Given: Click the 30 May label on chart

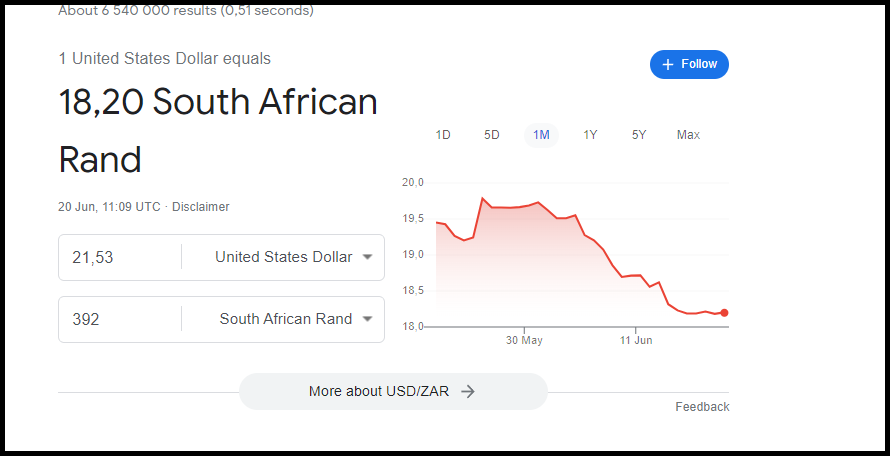Looking at the screenshot, I should coord(524,340).
